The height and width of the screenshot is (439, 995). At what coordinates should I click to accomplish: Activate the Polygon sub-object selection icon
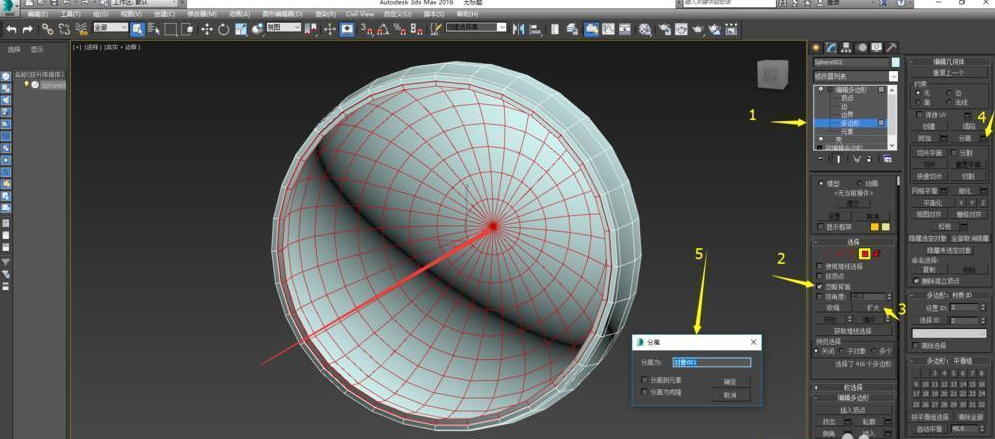pos(865,254)
